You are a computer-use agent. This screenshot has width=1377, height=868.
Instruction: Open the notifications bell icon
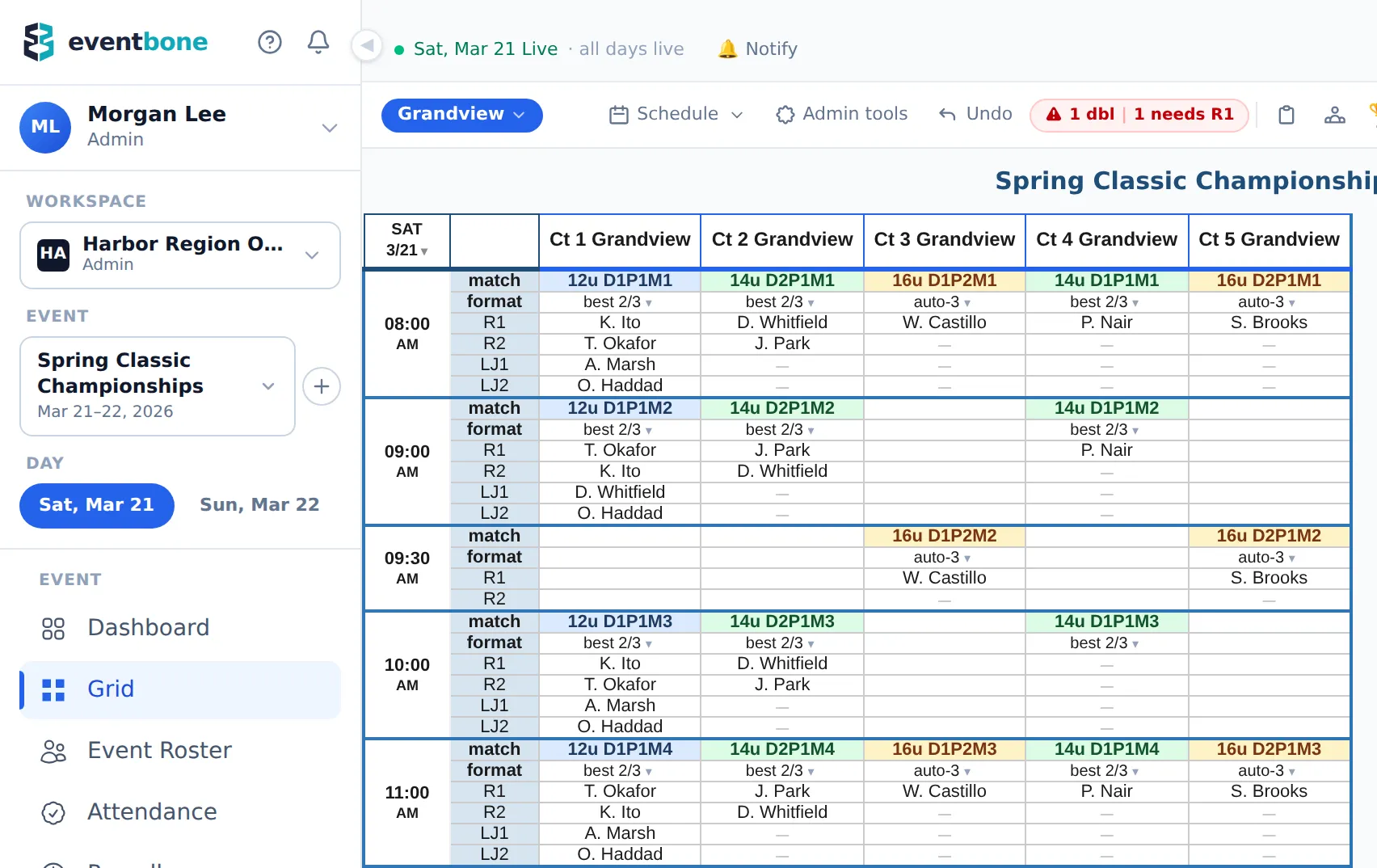coord(318,42)
